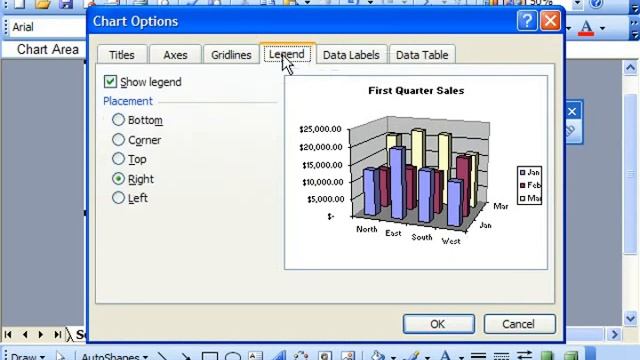Click the Chart Area name box
This screenshot has height=360, width=640.
tap(45, 49)
